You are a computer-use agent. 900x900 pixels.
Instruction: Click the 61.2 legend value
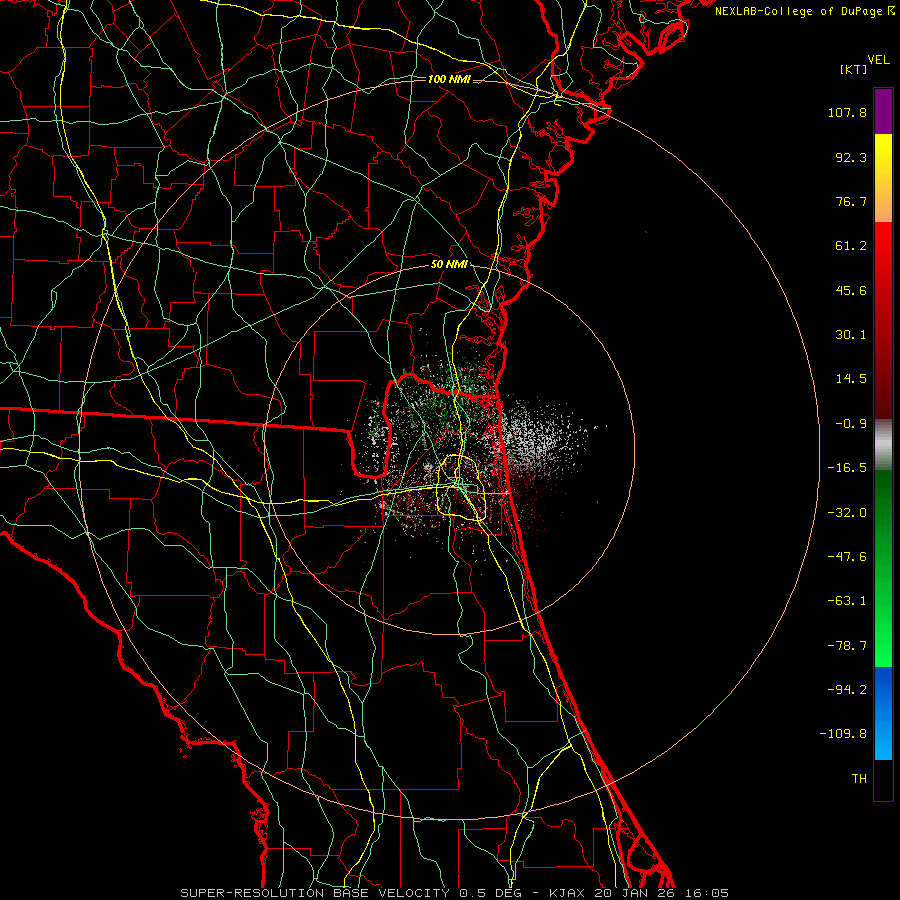(851, 246)
